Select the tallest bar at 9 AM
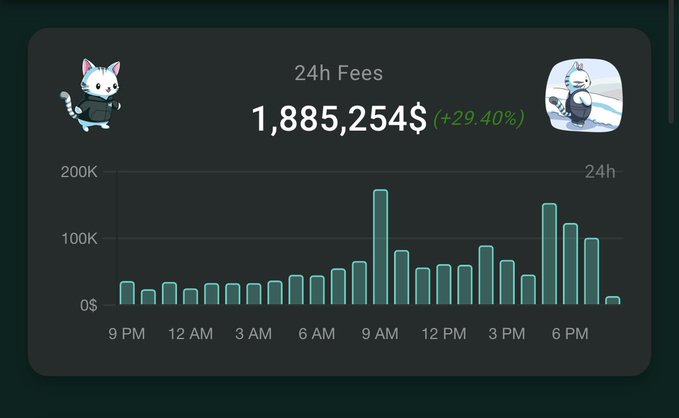 [381, 247]
